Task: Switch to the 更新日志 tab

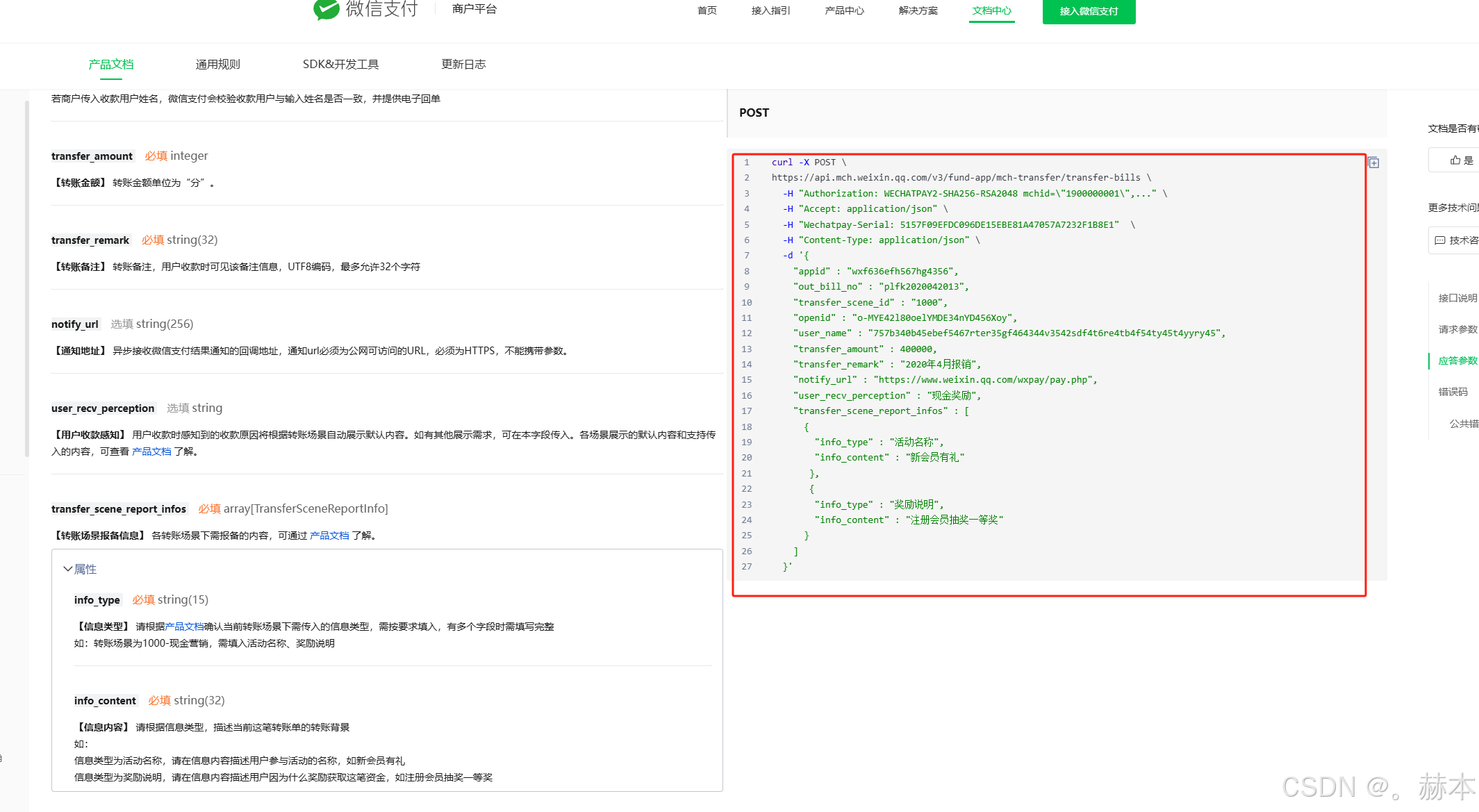Action: click(463, 64)
